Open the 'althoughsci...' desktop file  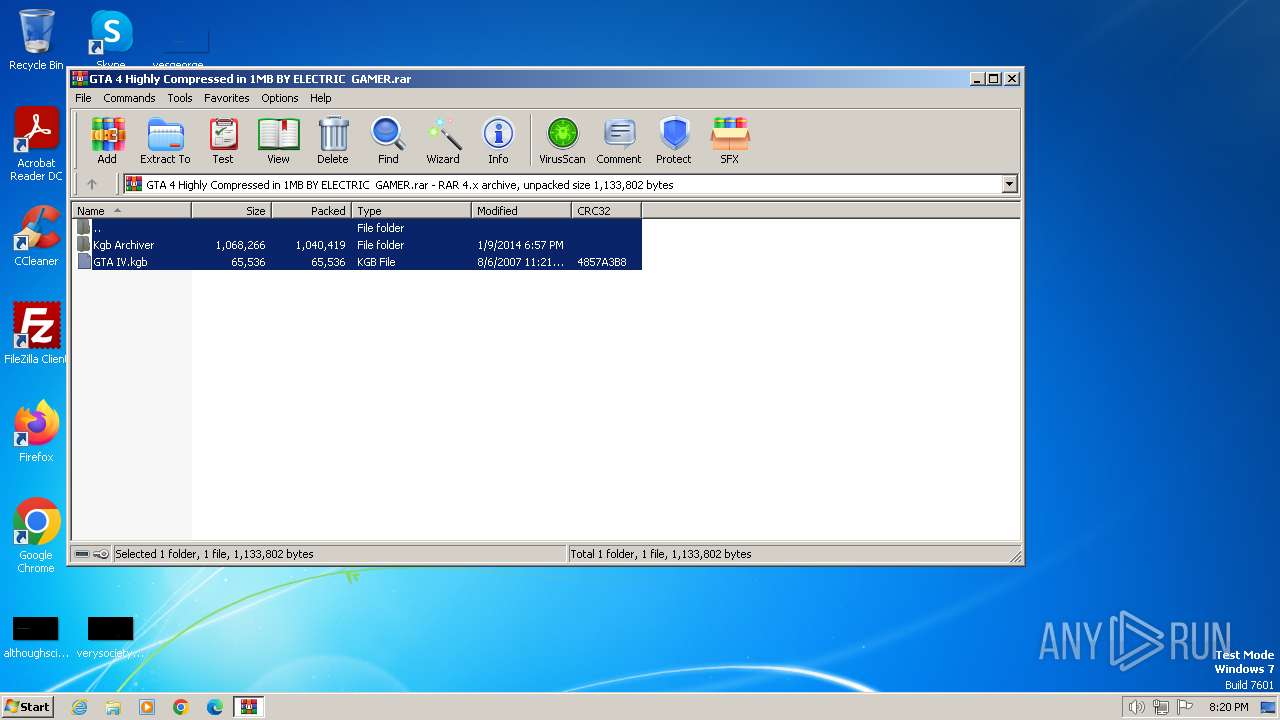(36, 638)
